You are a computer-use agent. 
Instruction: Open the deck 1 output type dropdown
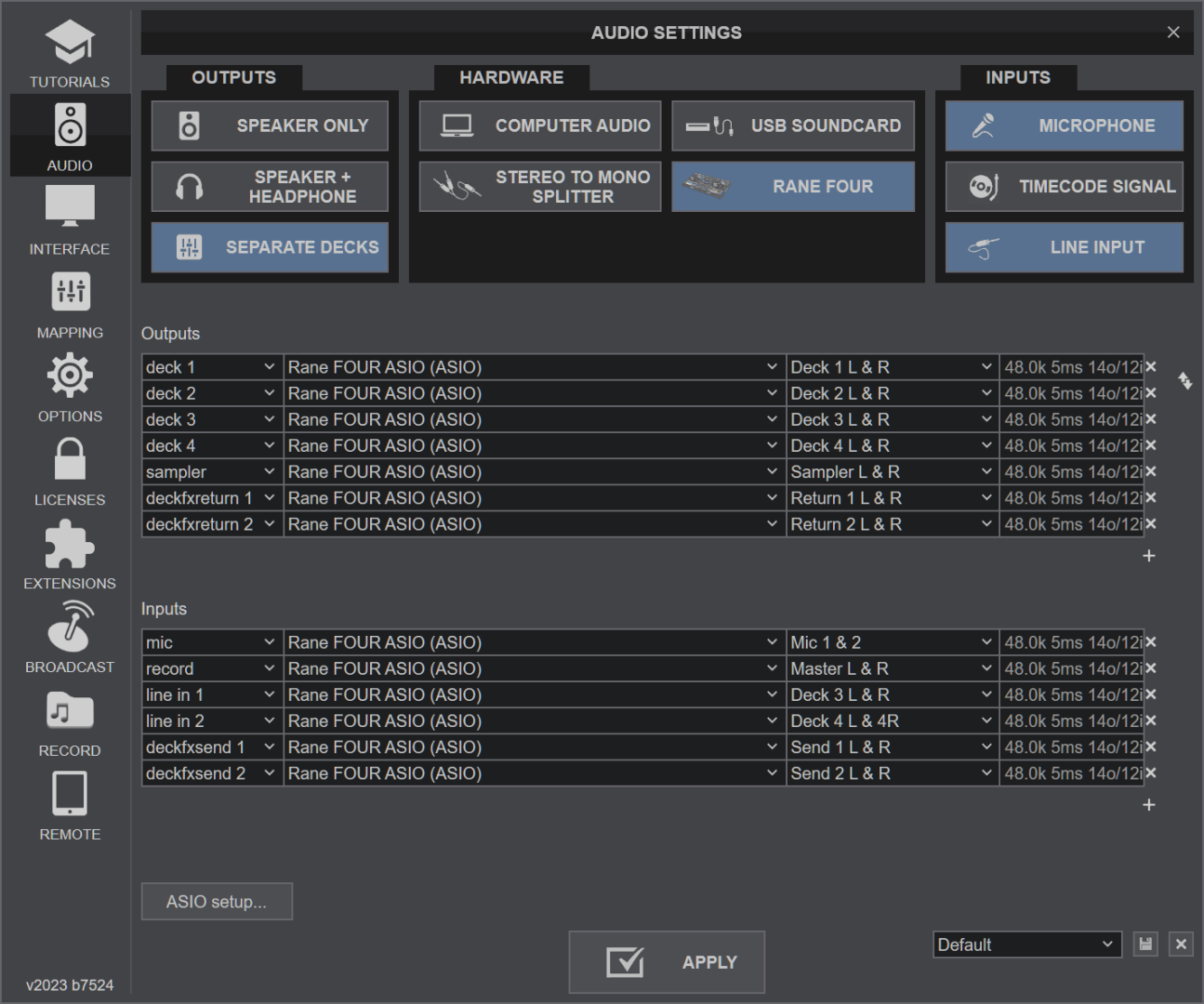211,367
